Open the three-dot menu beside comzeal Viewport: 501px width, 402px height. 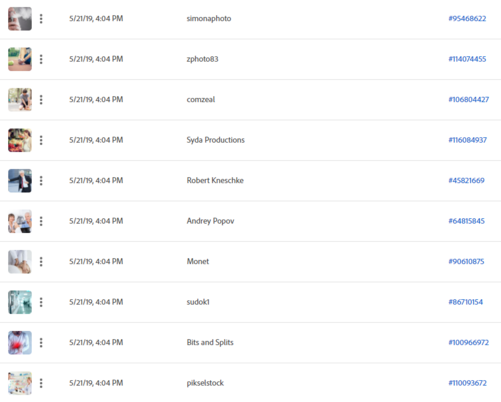(x=41, y=100)
